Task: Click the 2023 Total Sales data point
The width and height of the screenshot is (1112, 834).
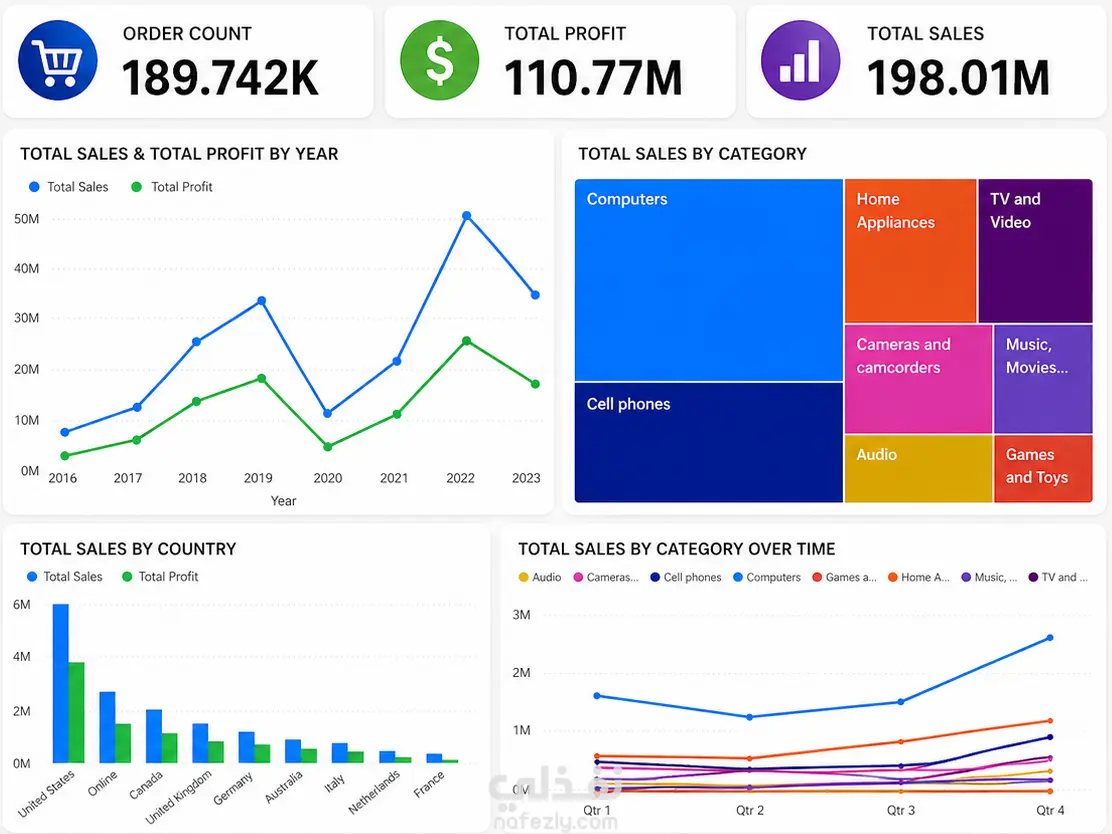Action: click(535, 295)
